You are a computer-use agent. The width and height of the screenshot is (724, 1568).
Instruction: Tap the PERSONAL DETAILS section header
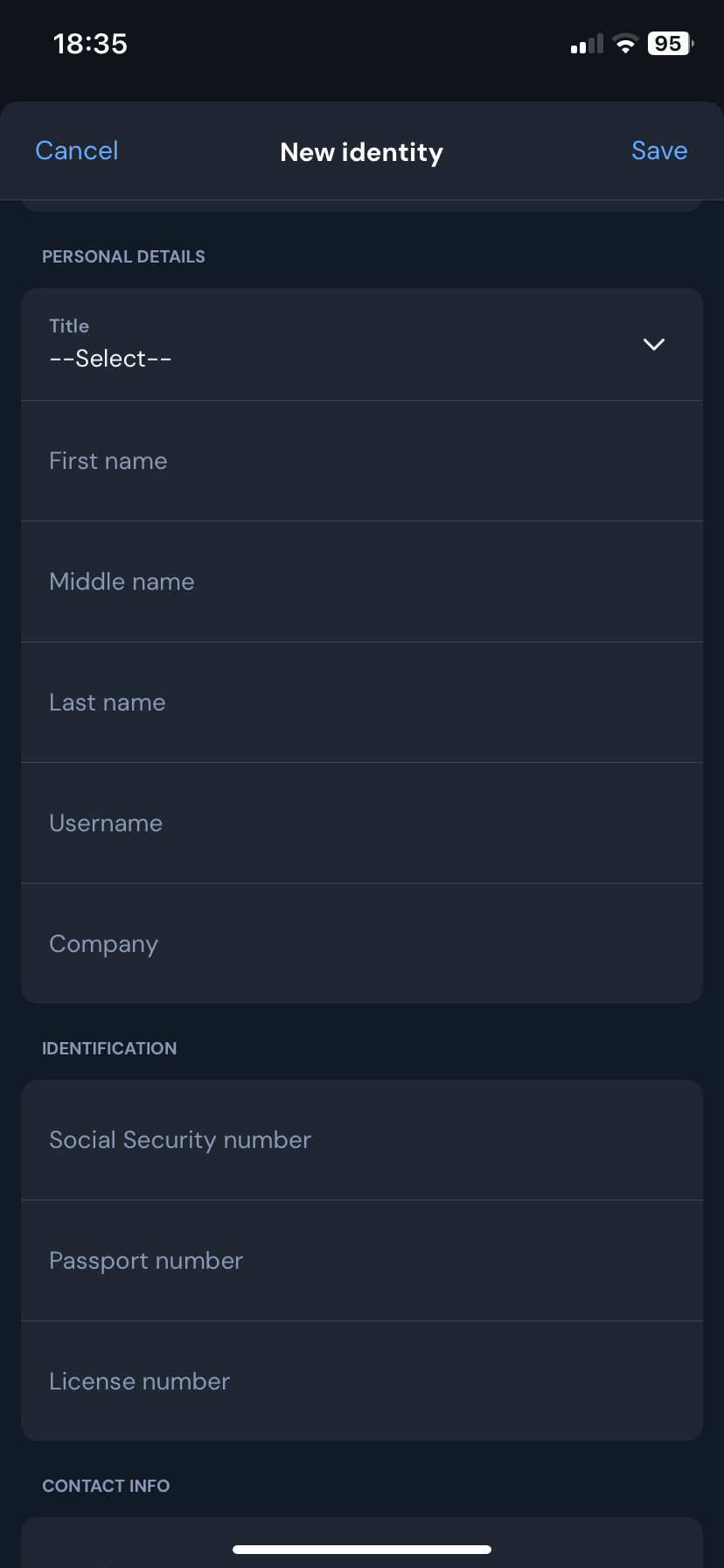(x=123, y=256)
